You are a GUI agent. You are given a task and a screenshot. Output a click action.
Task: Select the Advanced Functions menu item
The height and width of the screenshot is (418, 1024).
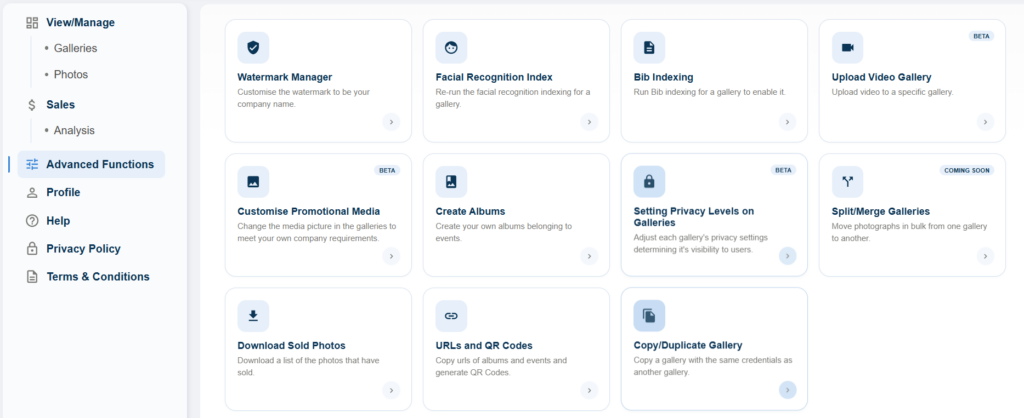[91, 165]
